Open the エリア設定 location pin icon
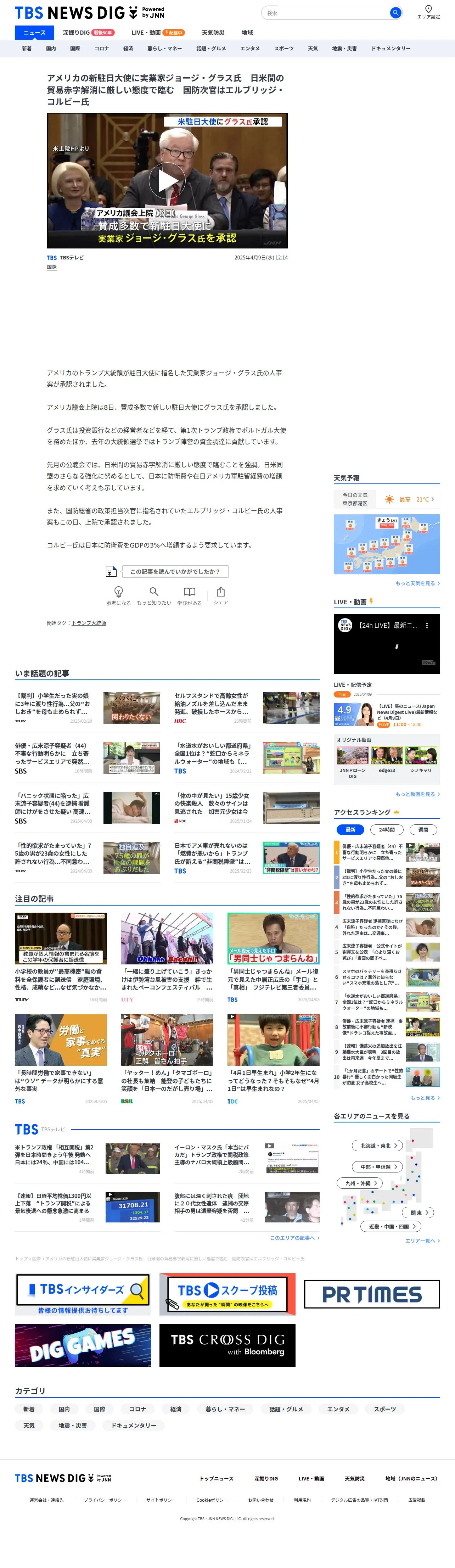The image size is (455, 1568). 428,9
